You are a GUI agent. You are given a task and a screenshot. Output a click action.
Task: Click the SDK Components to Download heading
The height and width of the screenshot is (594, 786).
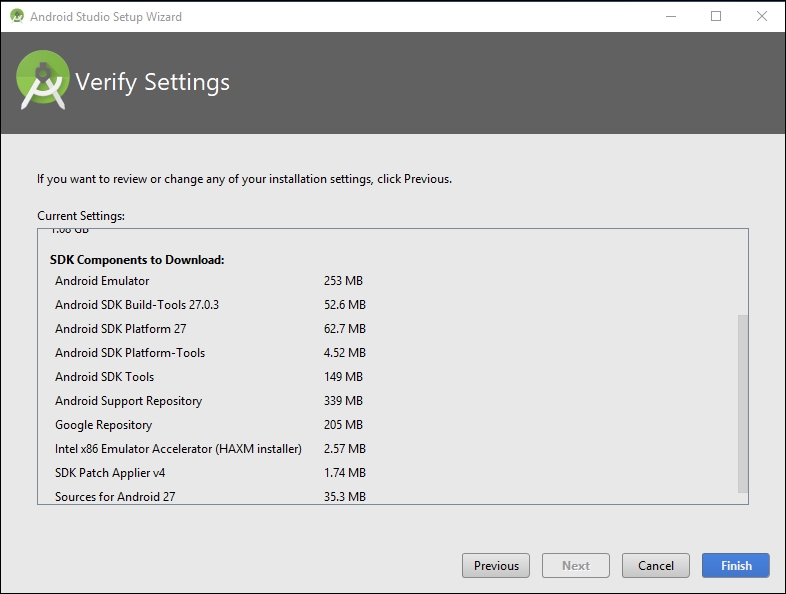pos(137,260)
